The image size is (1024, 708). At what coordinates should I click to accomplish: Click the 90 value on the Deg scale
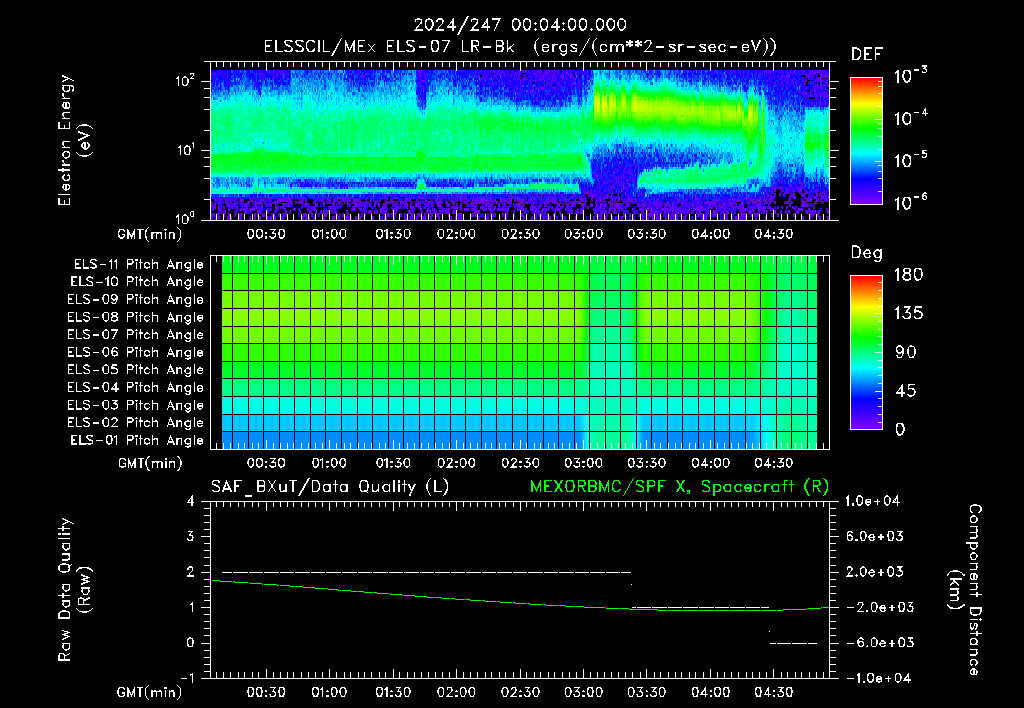(x=906, y=353)
